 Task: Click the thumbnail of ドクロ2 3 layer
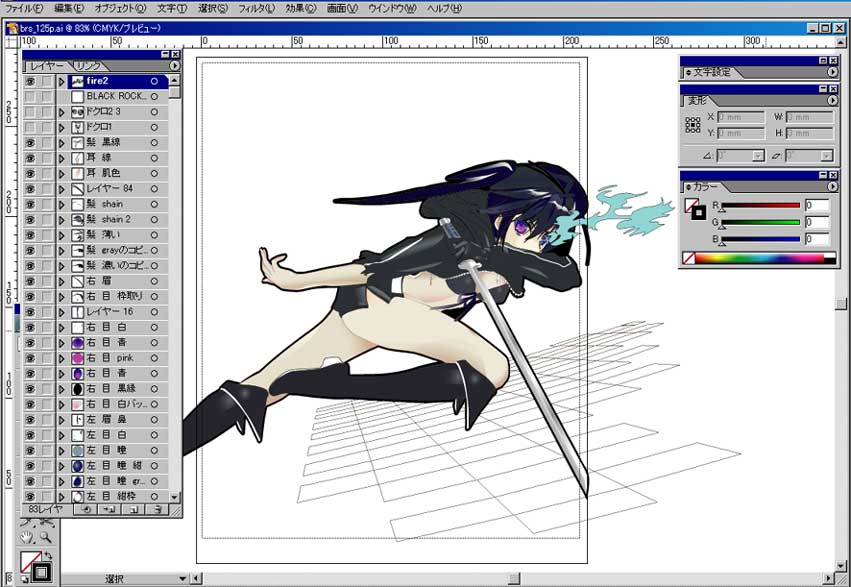coord(78,112)
